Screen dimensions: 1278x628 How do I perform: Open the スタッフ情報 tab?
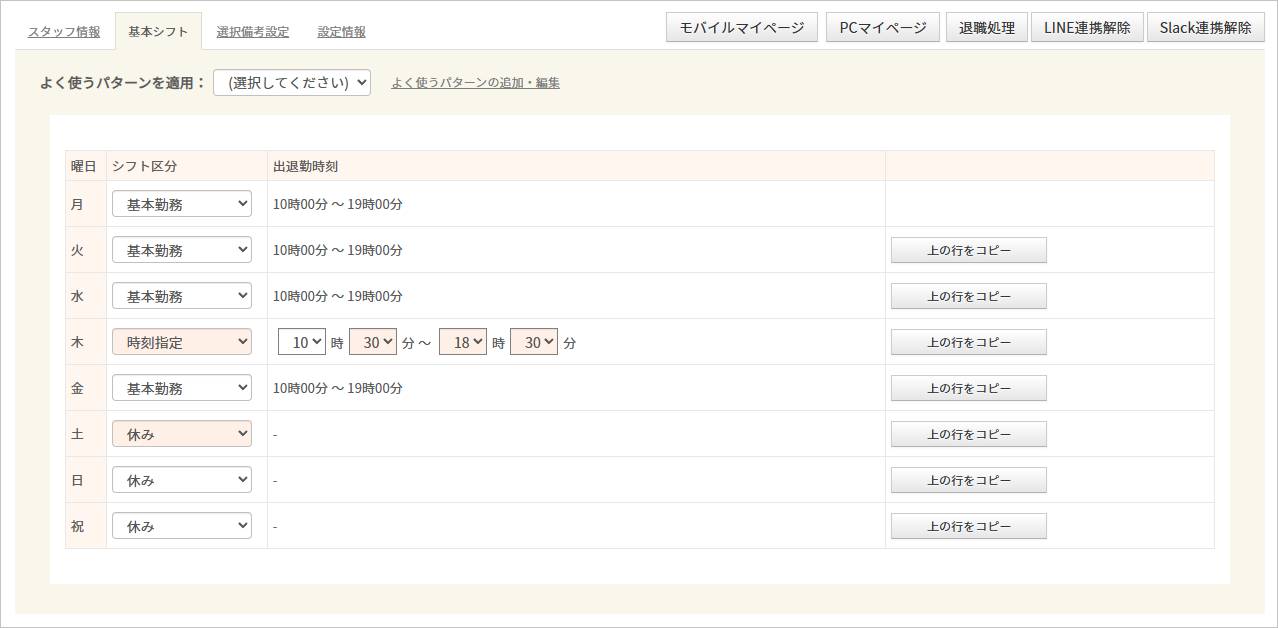point(64,32)
